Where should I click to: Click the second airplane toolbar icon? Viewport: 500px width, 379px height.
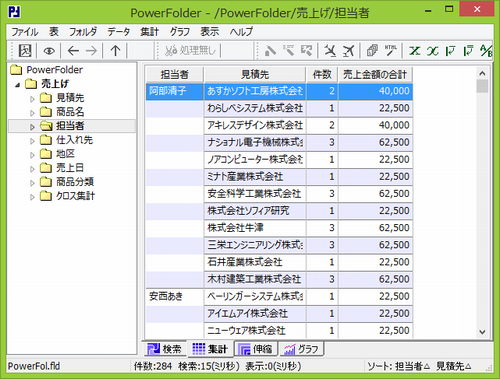(x=349, y=51)
